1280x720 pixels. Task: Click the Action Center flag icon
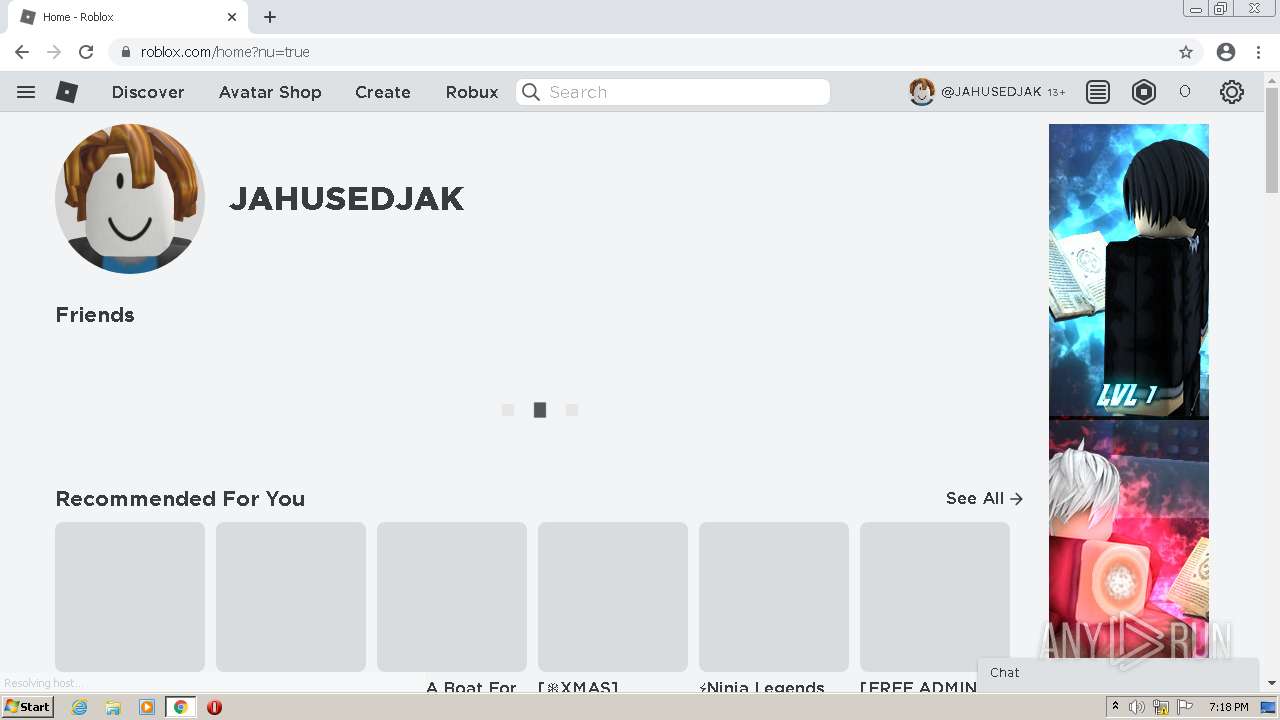tap(1185, 707)
